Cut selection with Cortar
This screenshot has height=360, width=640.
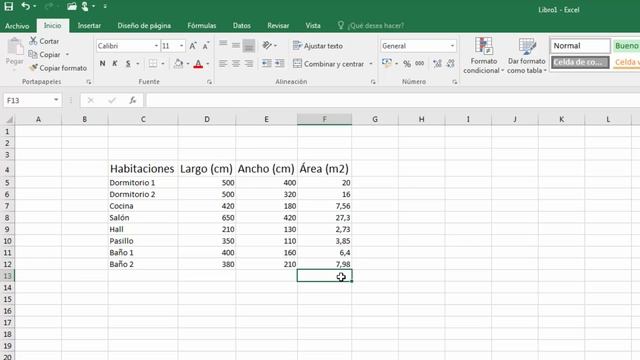pyautogui.click(x=44, y=41)
